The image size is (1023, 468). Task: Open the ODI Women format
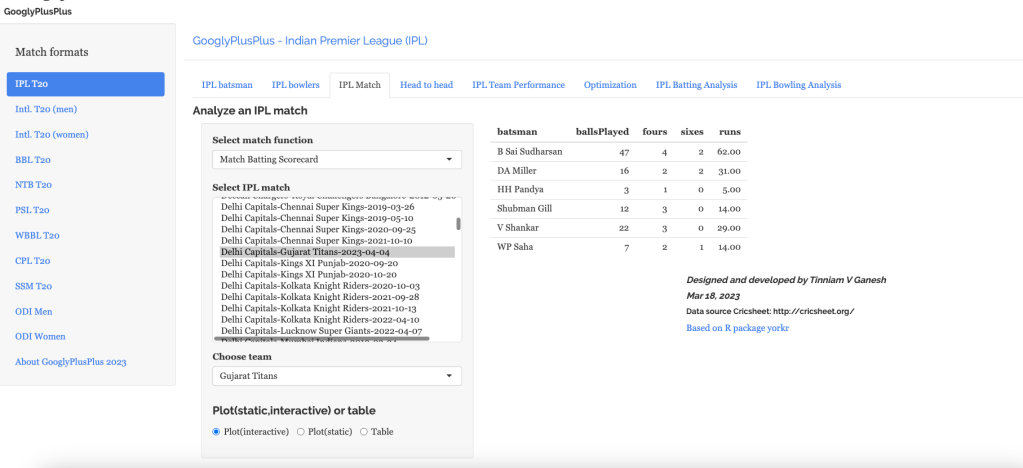(40, 337)
